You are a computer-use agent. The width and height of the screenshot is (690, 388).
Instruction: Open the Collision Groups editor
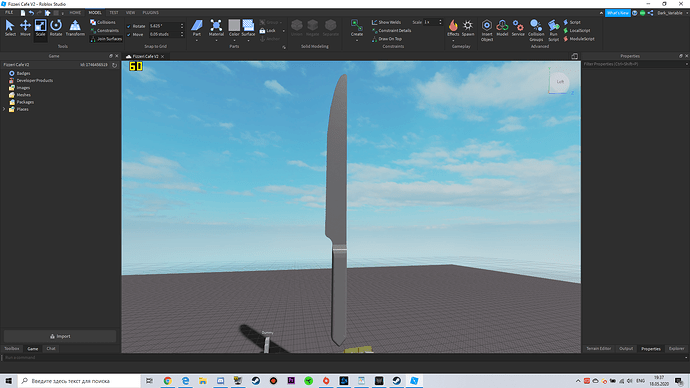coord(536,30)
